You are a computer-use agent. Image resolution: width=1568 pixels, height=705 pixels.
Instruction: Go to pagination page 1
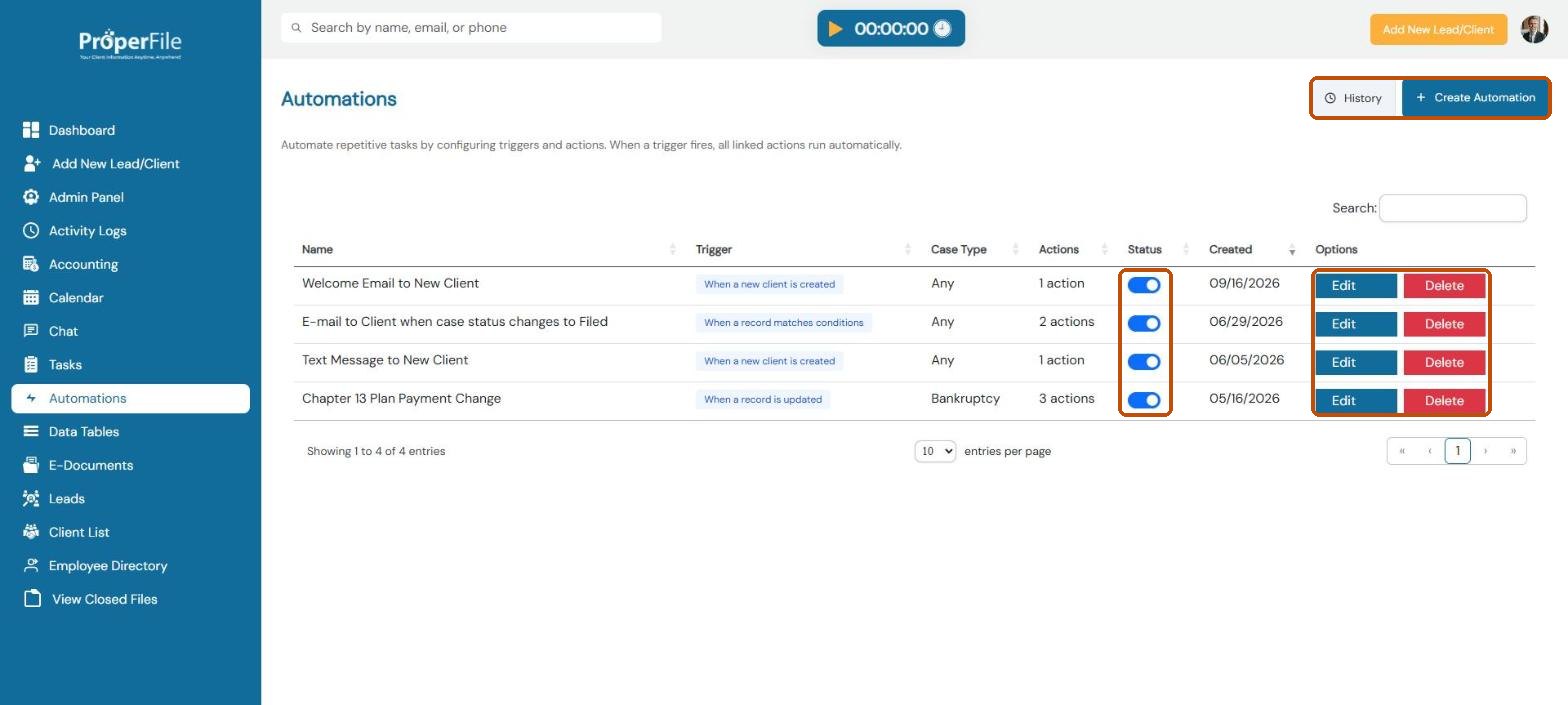click(x=1457, y=451)
